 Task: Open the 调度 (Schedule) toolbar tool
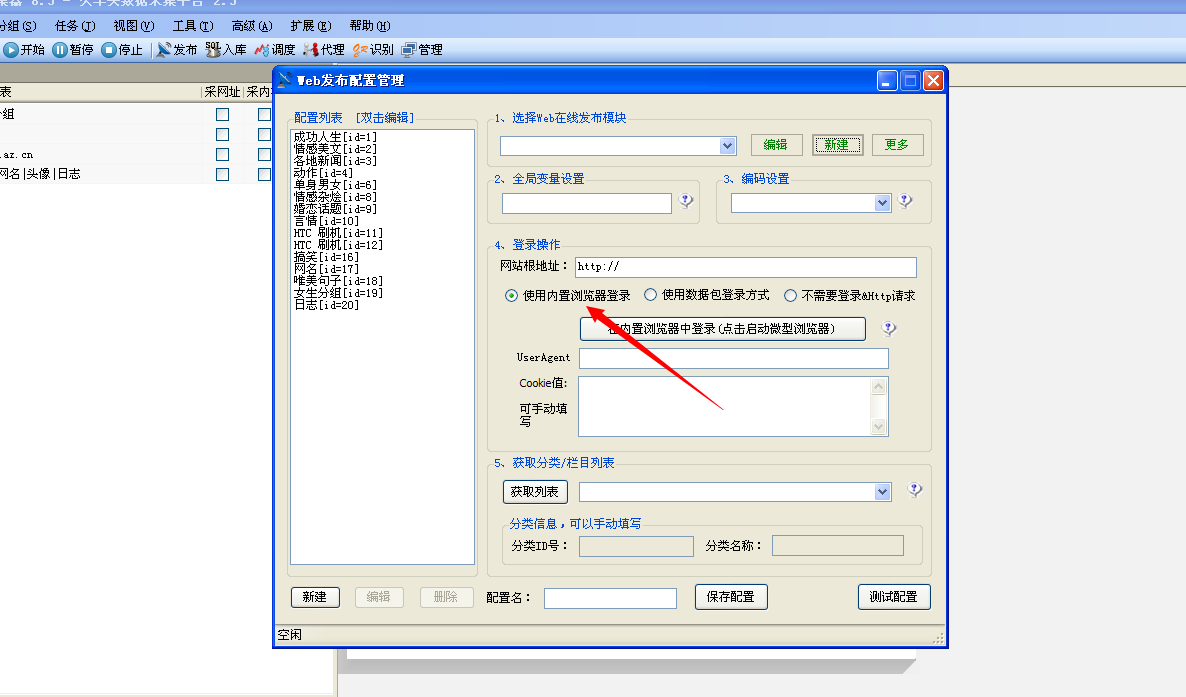tap(262, 49)
